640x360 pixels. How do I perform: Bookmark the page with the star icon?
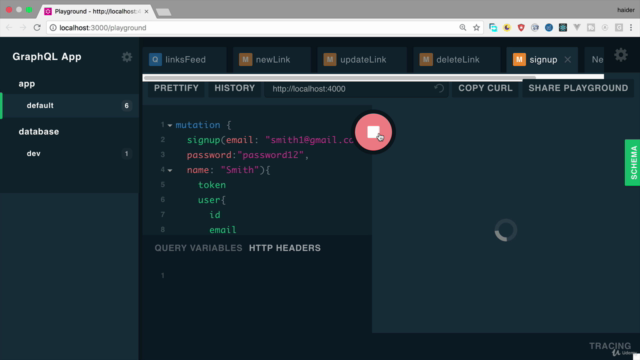point(476,27)
